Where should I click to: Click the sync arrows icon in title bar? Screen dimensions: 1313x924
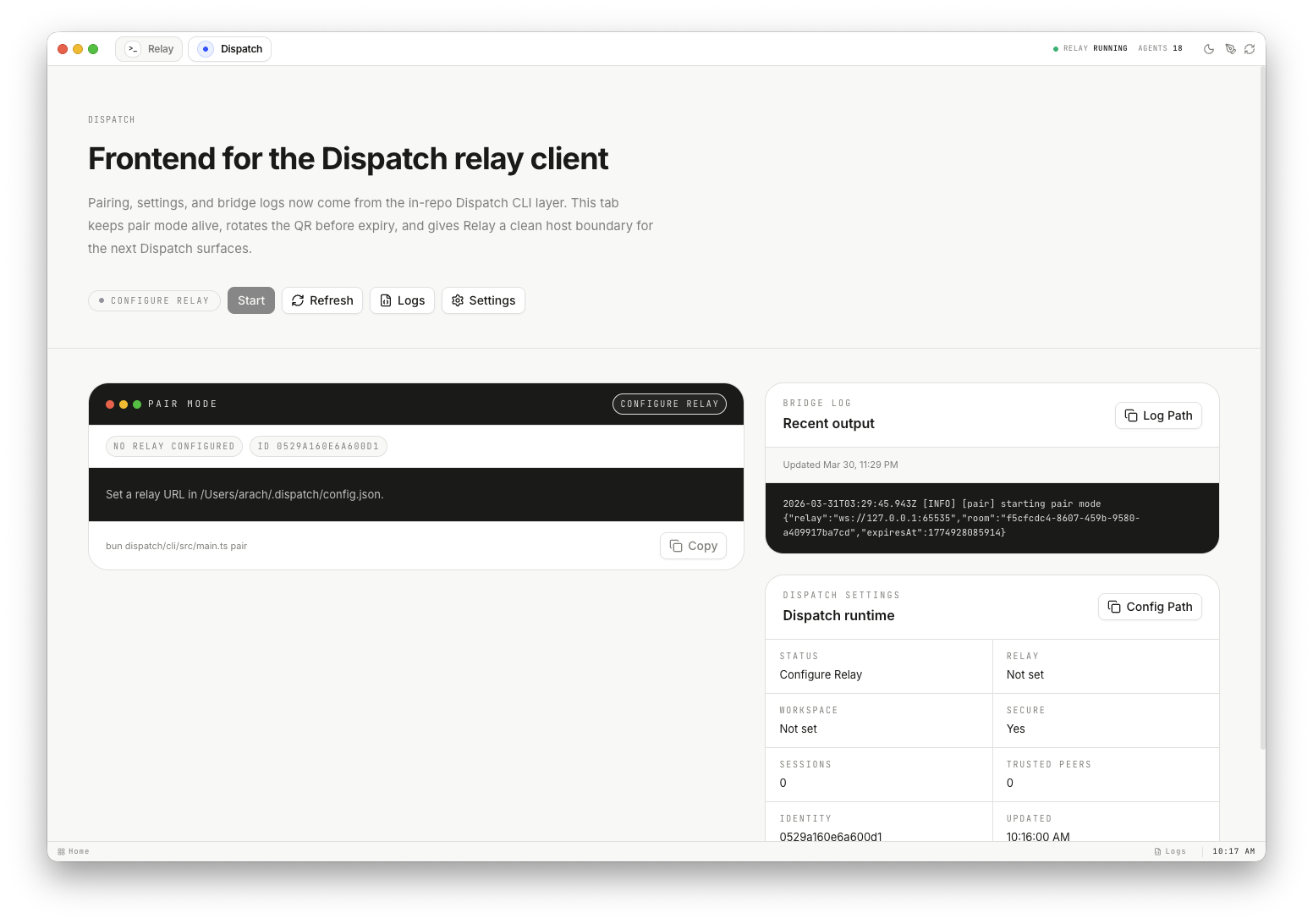point(1250,49)
